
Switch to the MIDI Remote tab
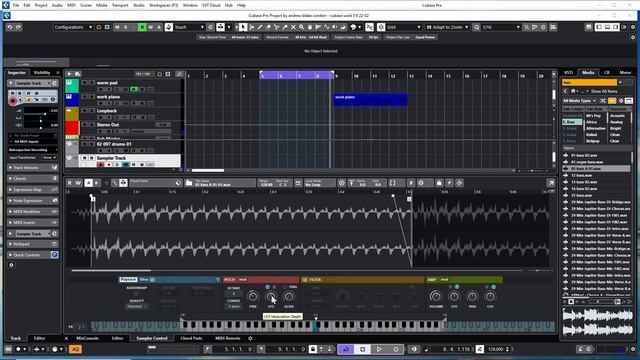coord(228,338)
